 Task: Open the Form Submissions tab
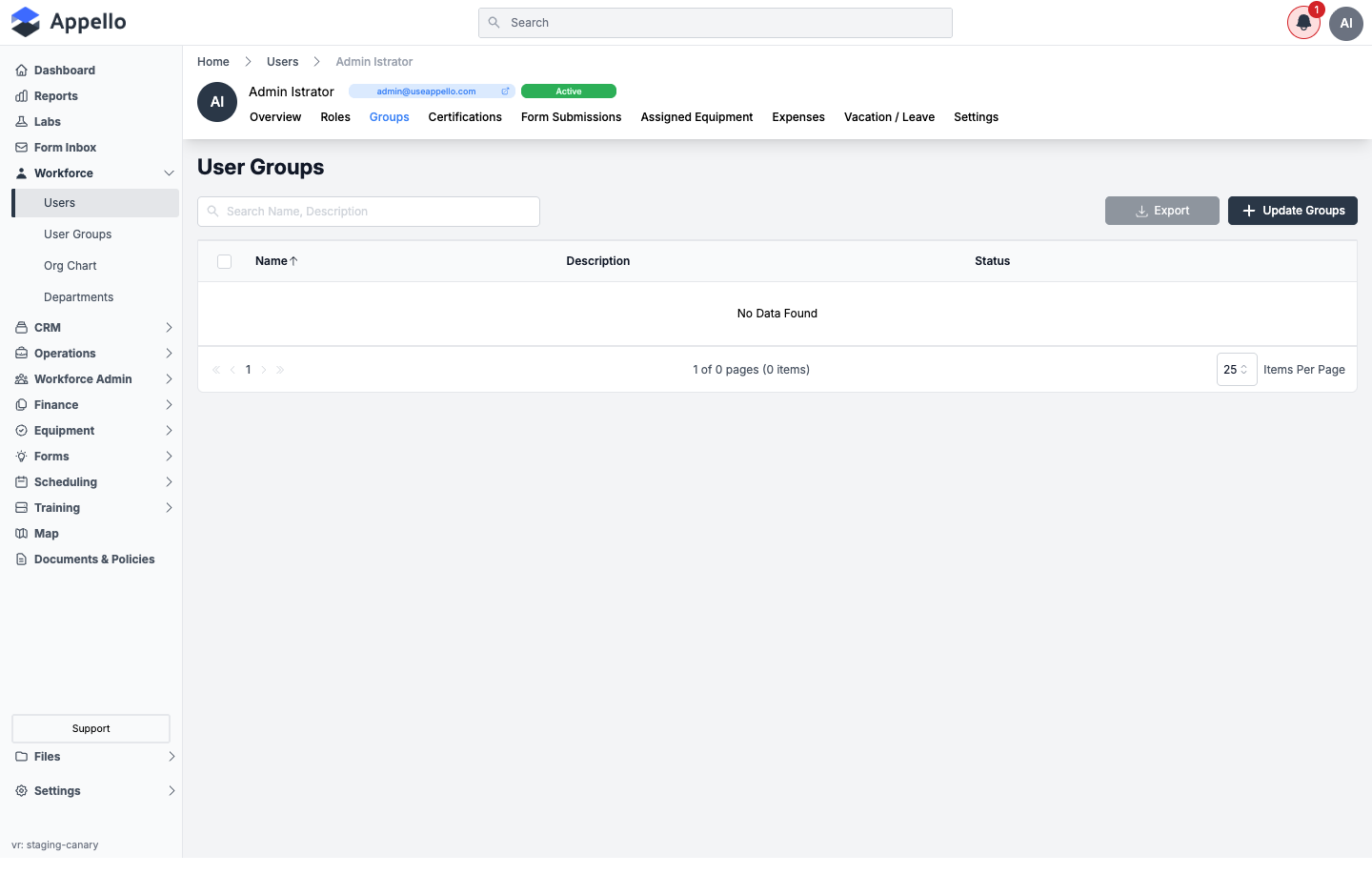coord(571,117)
